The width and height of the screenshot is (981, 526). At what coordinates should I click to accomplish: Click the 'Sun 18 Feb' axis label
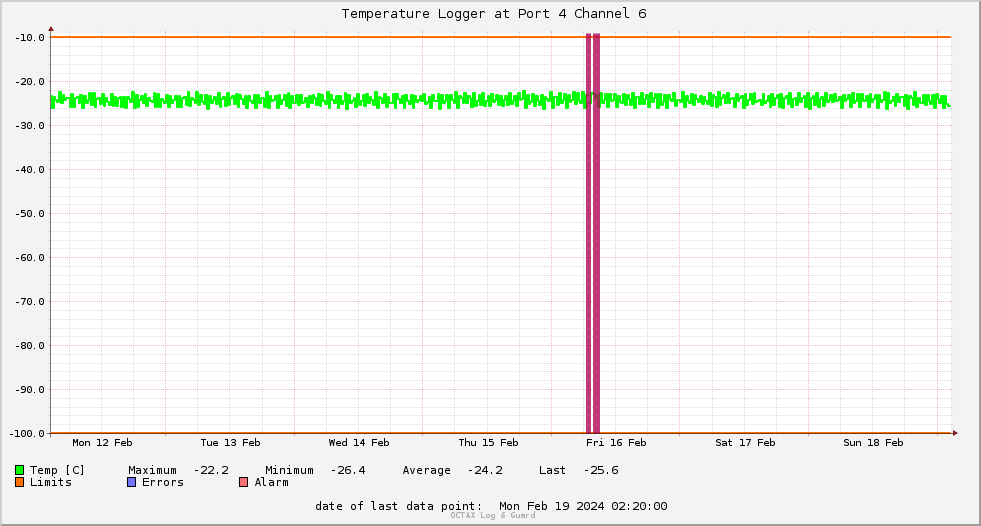click(873, 443)
